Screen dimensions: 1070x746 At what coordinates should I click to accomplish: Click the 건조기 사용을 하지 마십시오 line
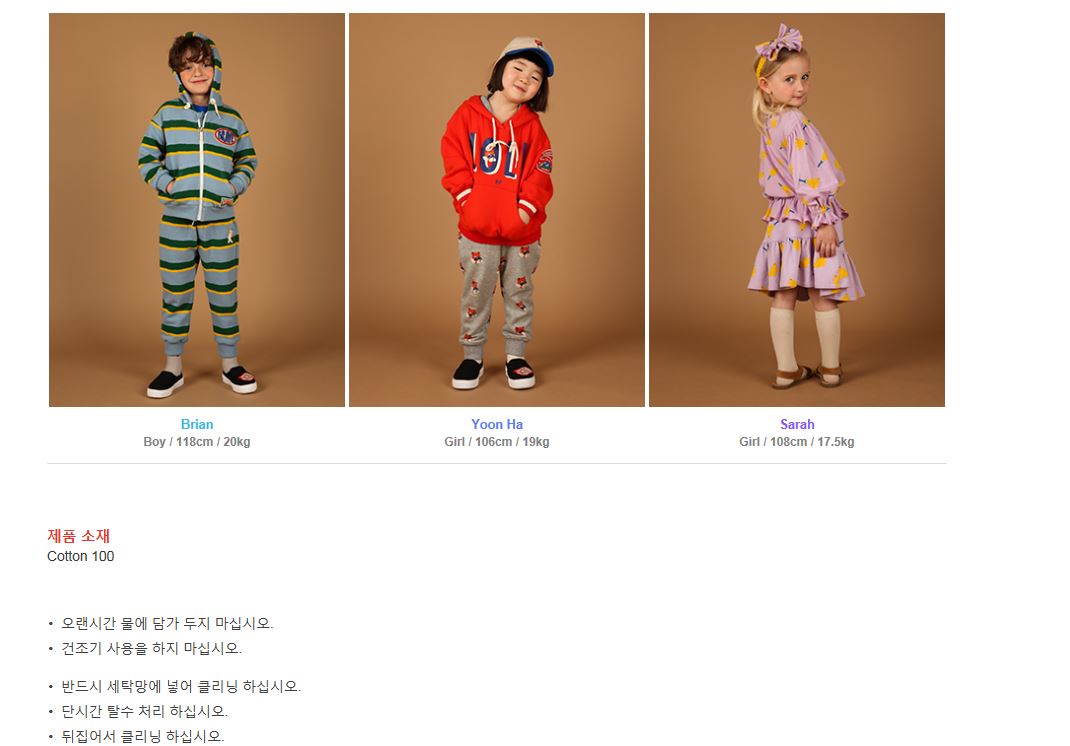(x=151, y=648)
